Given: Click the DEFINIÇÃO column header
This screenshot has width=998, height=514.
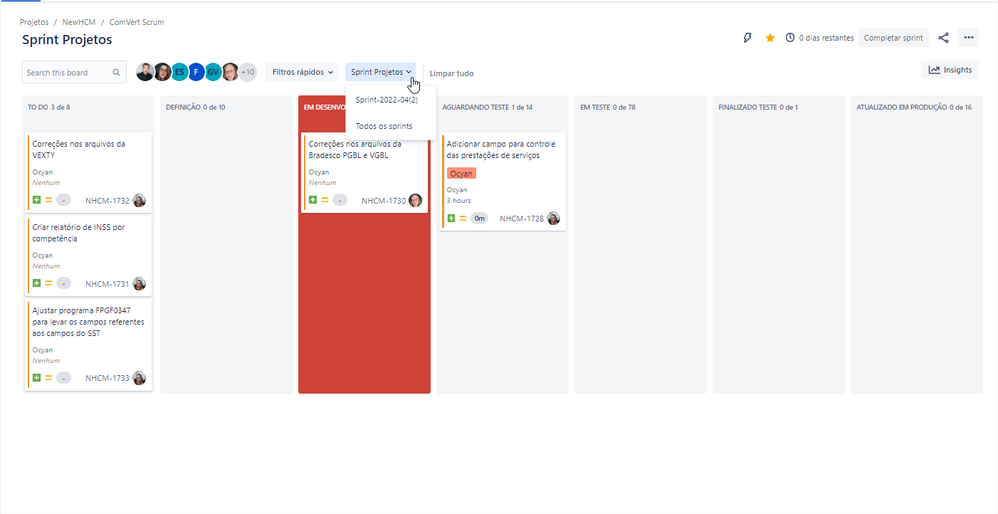Looking at the screenshot, I should pos(195,108).
